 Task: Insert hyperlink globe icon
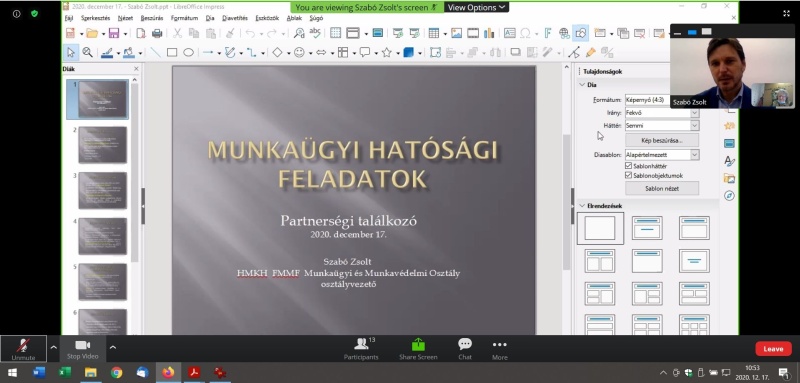coord(564,33)
